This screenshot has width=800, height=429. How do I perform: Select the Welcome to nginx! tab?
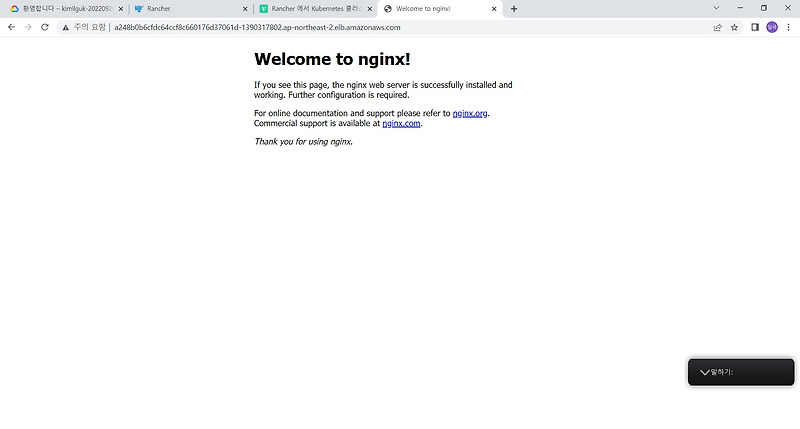coord(440,9)
